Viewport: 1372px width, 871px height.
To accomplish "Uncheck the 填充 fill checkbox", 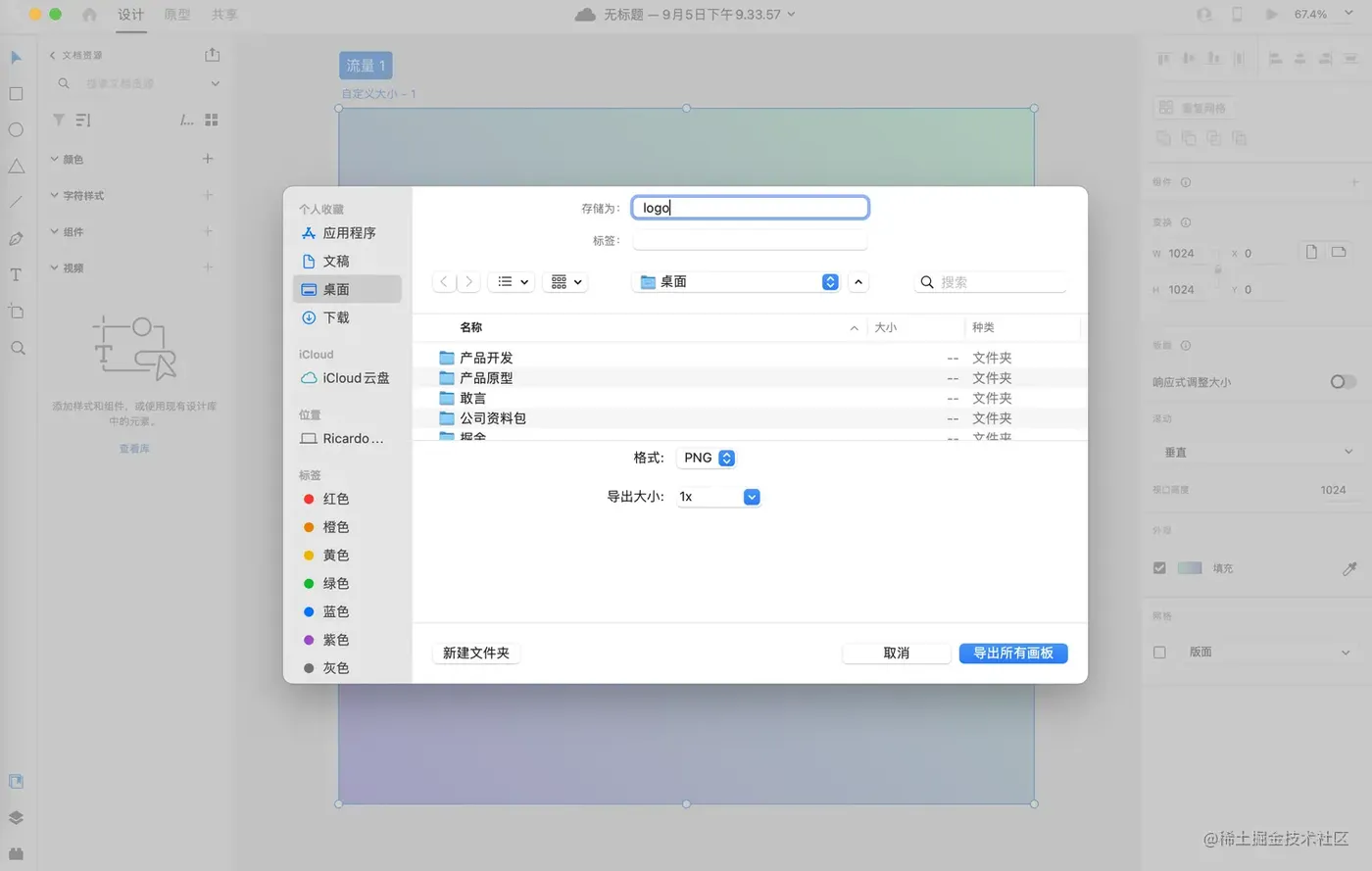I will point(1159,568).
